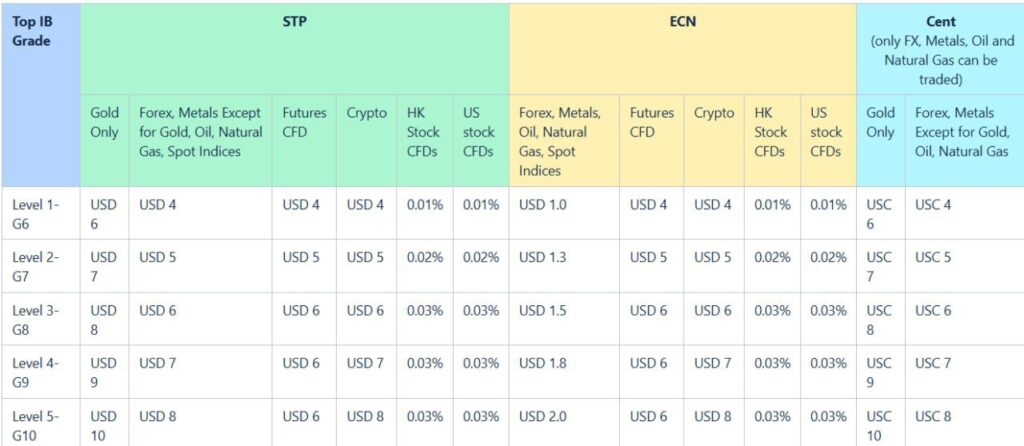Select the Level 5-G10 row label

tap(40, 422)
